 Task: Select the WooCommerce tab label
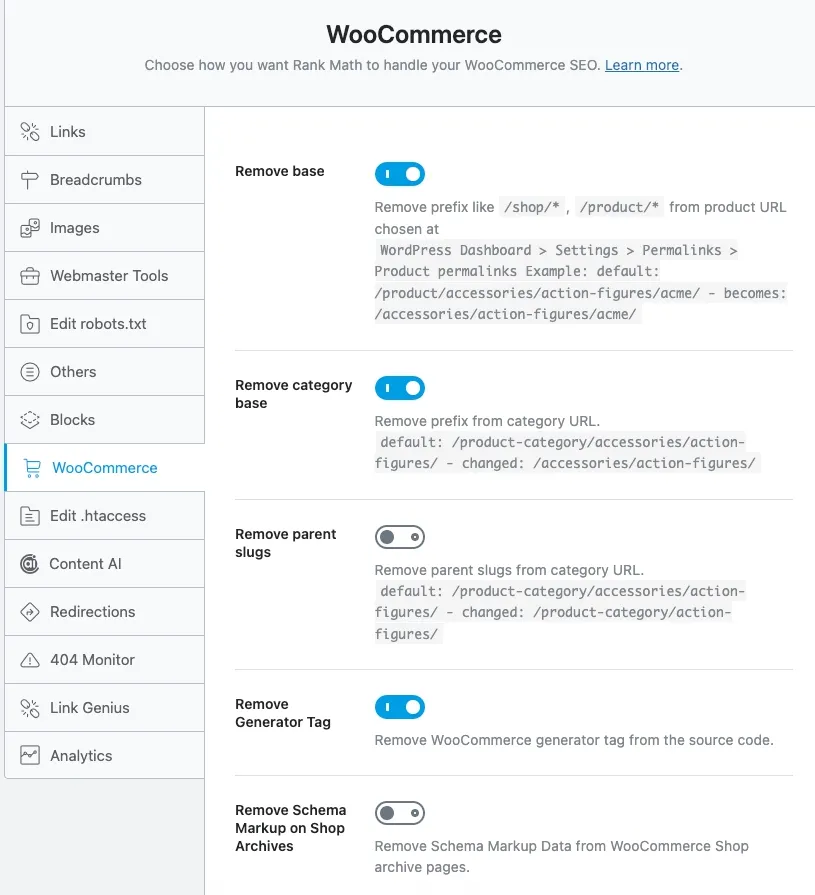(x=105, y=468)
